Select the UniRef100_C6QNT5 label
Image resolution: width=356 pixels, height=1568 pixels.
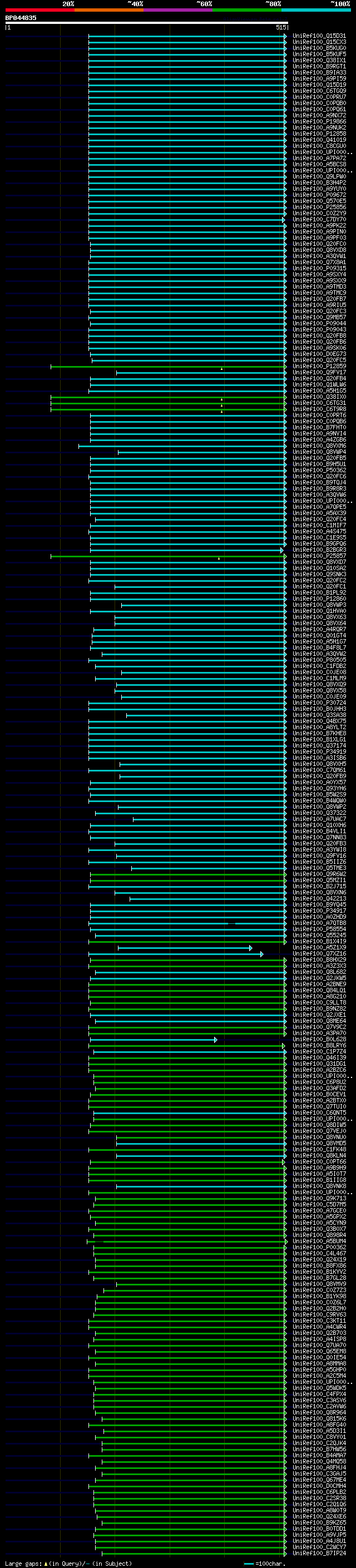[x=319, y=1112]
